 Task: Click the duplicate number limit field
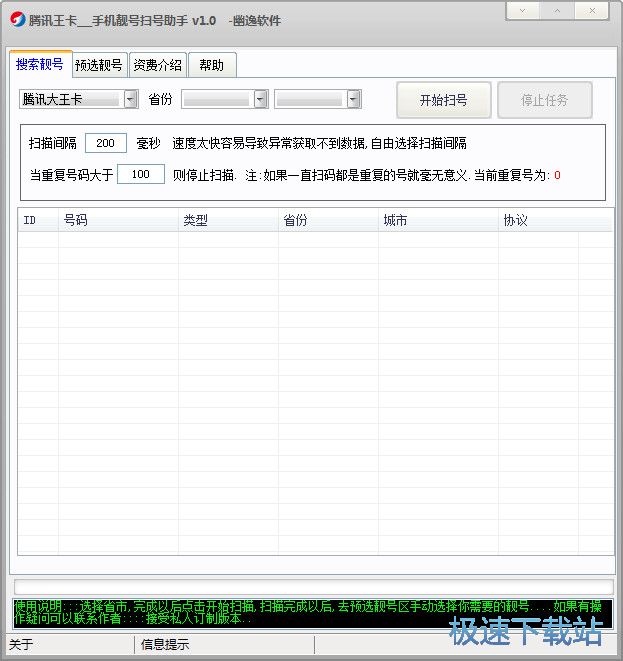coord(140,175)
